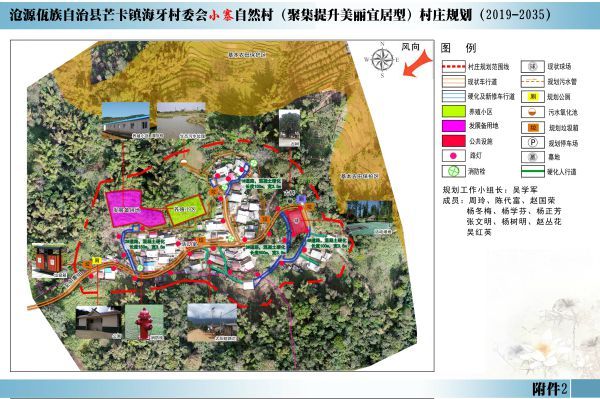Click the 硬化人行道 legend label
Image resolution: width=600 pixels, height=399 pixels.
click(x=562, y=172)
